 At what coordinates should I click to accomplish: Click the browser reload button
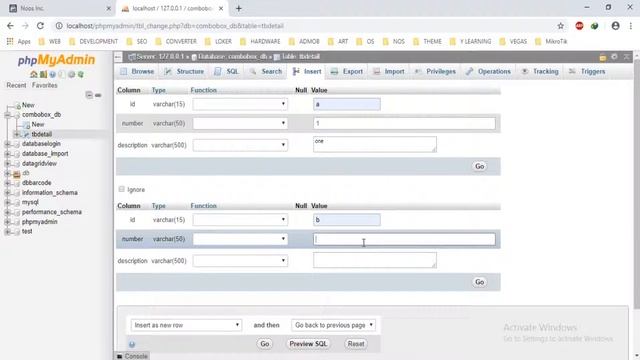pyautogui.click(x=40, y=26)
